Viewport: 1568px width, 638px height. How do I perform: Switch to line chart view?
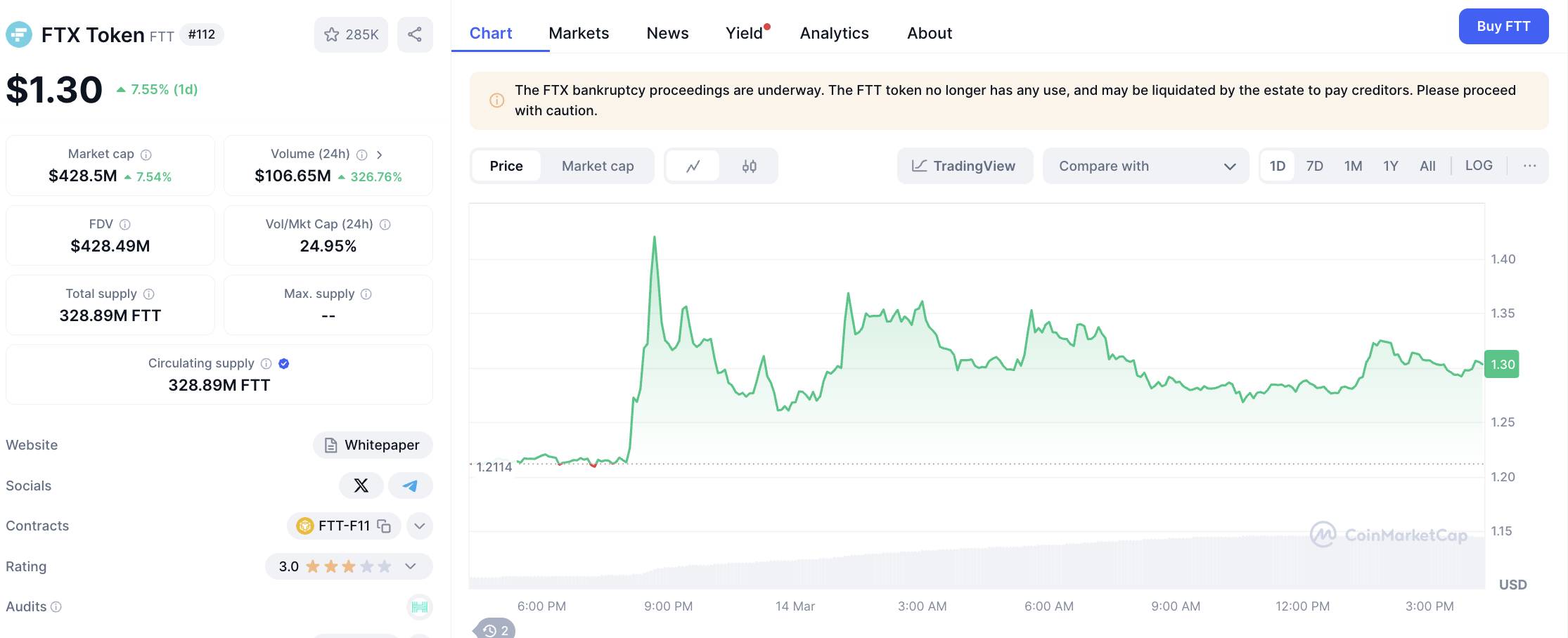coord(693,166)
